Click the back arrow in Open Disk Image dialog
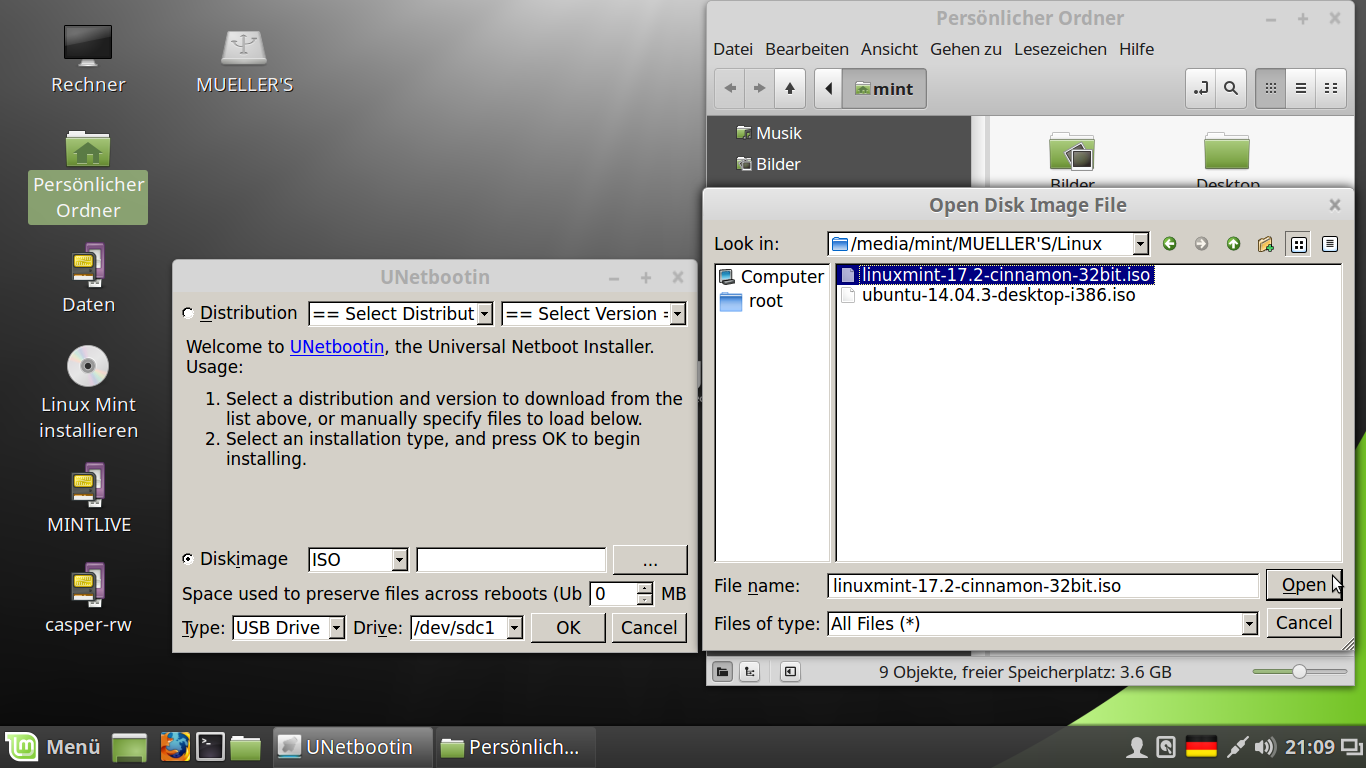The width and height of the screenshot is (1366, 768). click(x=1169, y=244)
